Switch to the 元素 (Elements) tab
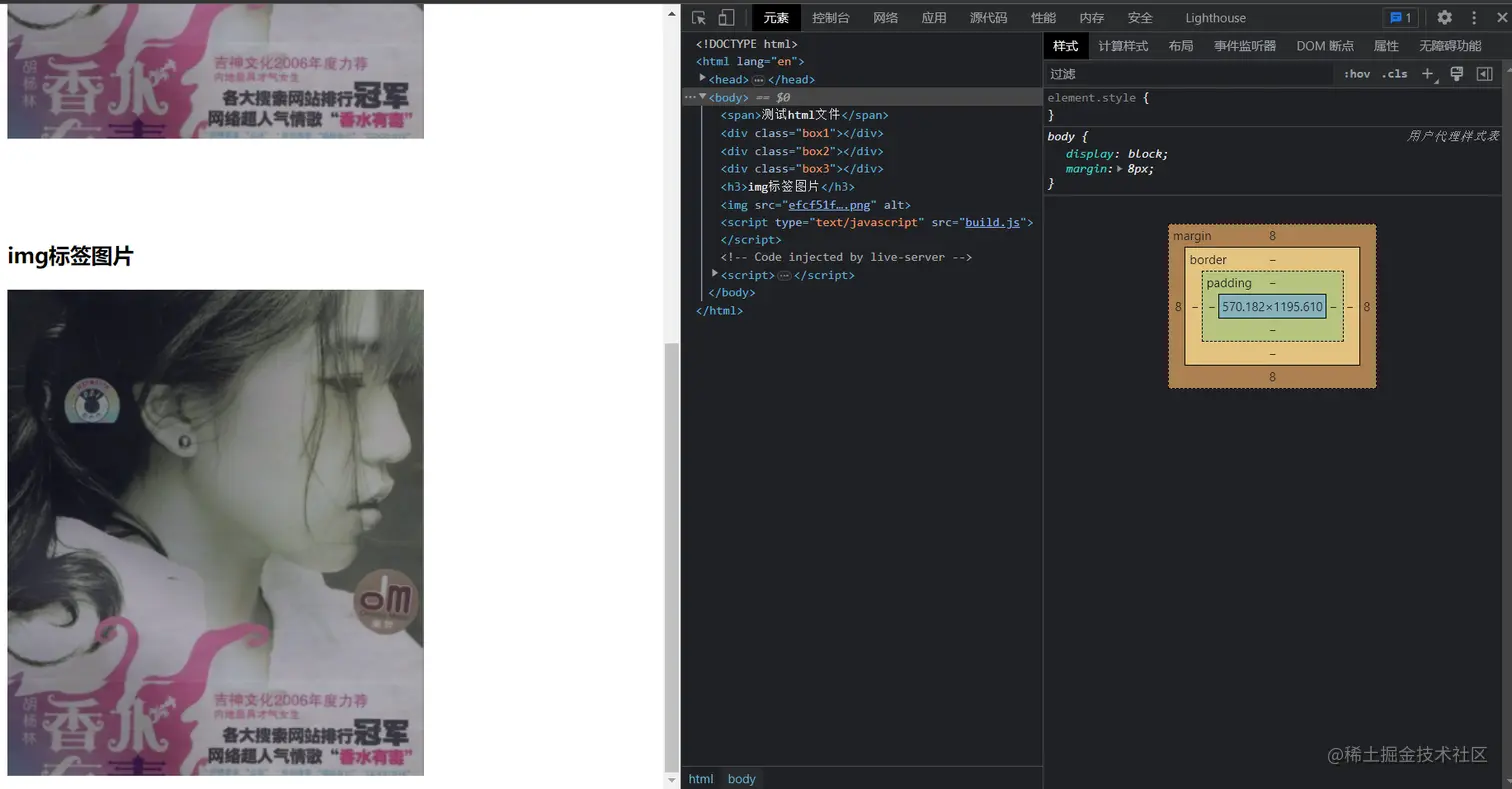1512x789 pixels. click(x=776, y=18)
